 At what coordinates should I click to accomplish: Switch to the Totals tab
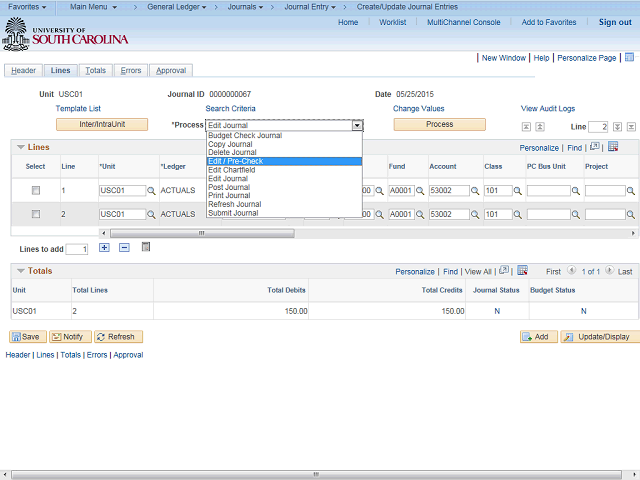click(x=95, y=71)
